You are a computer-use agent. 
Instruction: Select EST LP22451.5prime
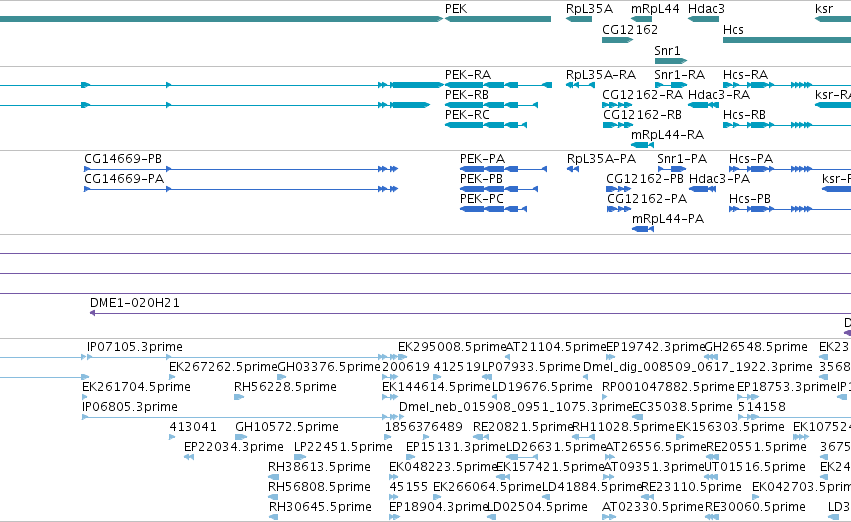pos(343,447)
